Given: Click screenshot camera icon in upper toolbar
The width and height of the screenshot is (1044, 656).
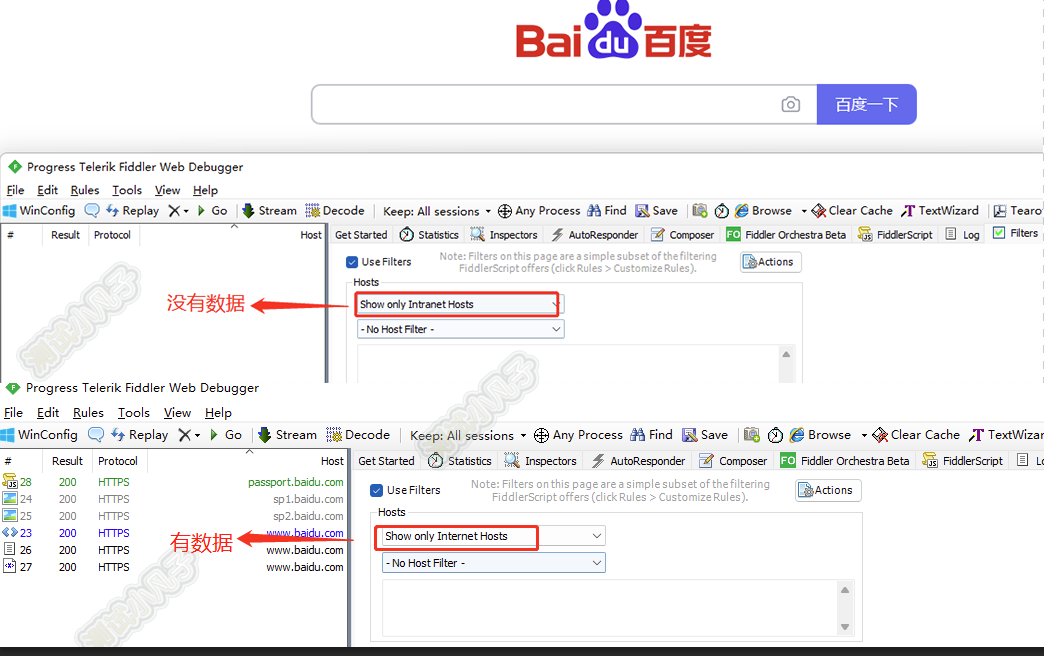Looking at the screenshot, I should 700,210.
